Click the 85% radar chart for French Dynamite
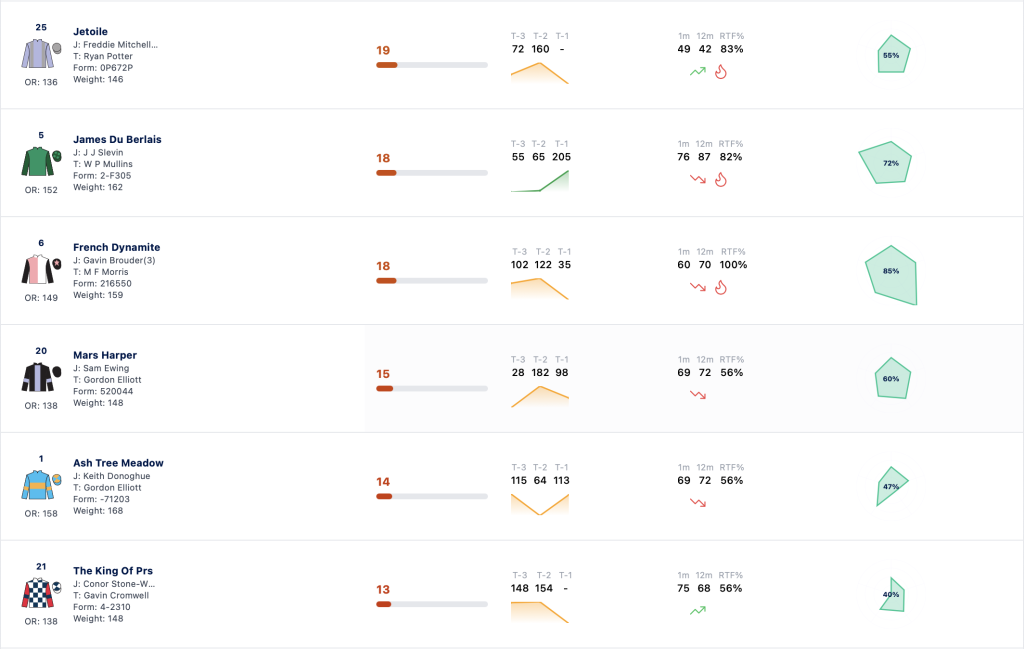The width and height of the screenshot is (1024, 649). click(891, 275)
